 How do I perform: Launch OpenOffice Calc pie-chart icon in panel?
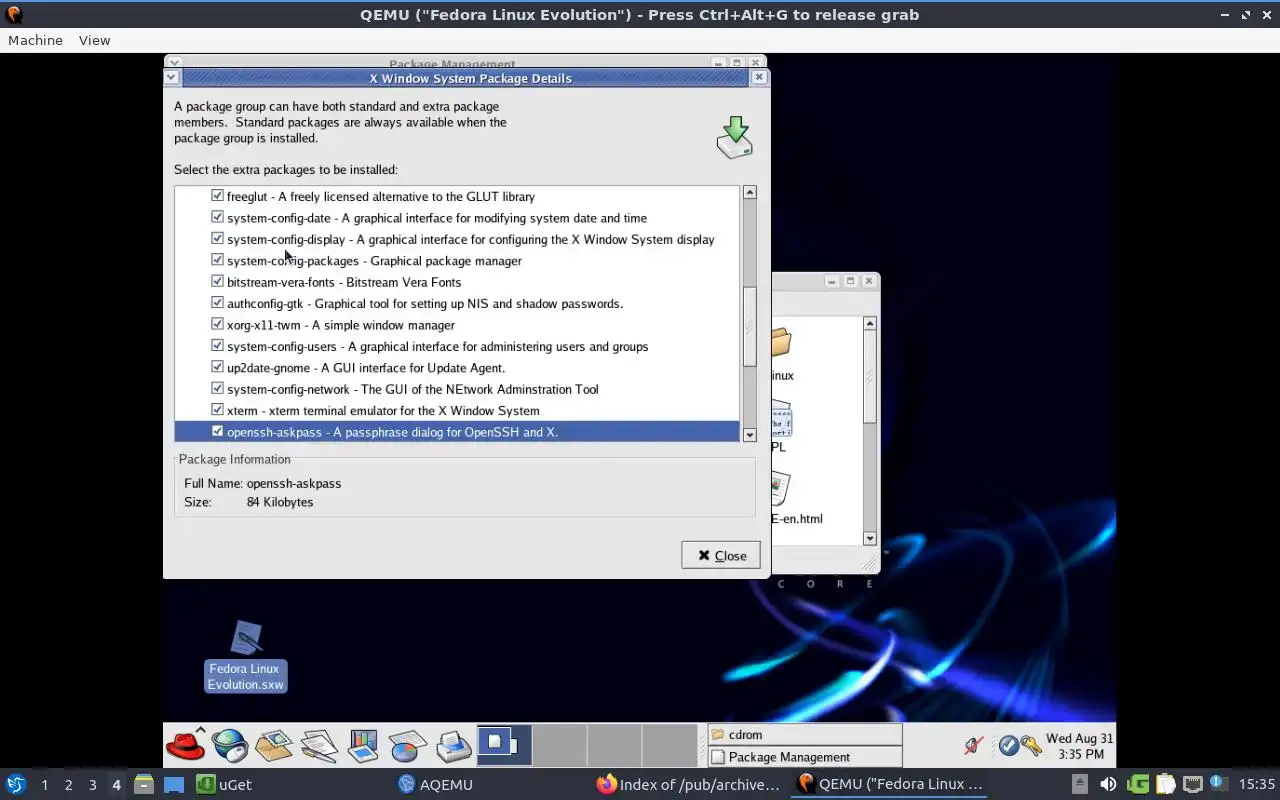(408, 745)
